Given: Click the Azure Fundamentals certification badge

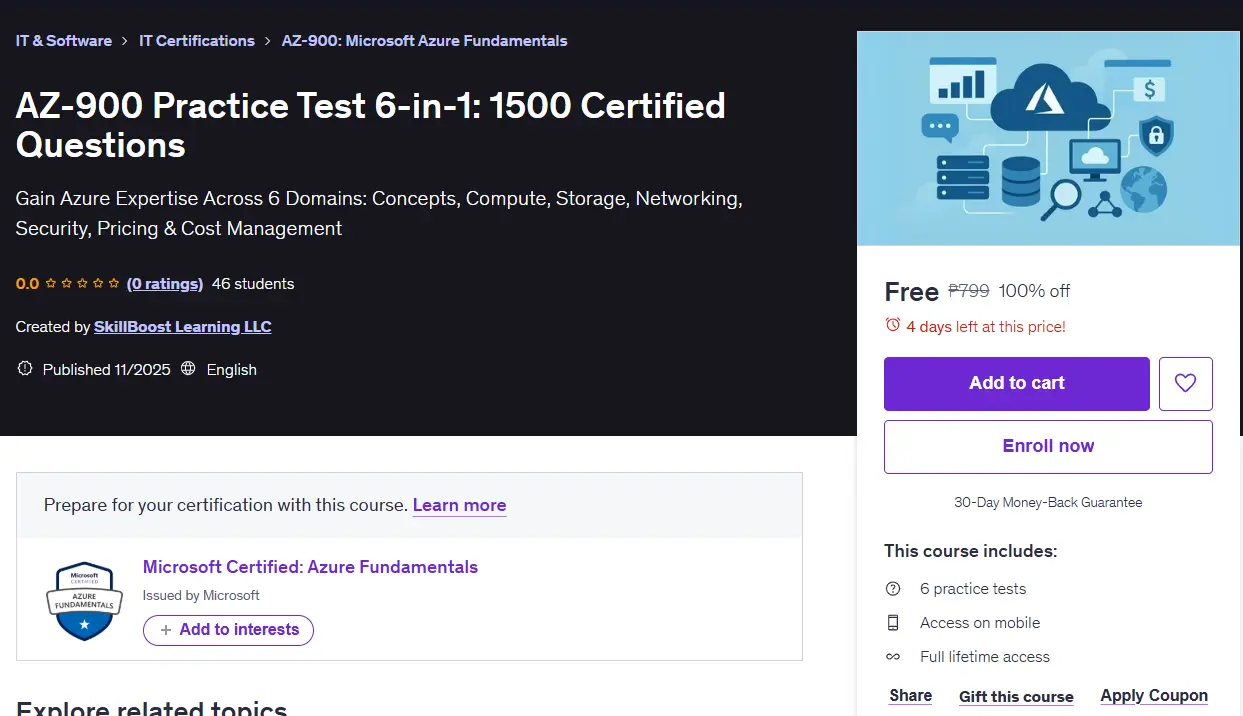Looking at the screenshot, I should (84, 600).
